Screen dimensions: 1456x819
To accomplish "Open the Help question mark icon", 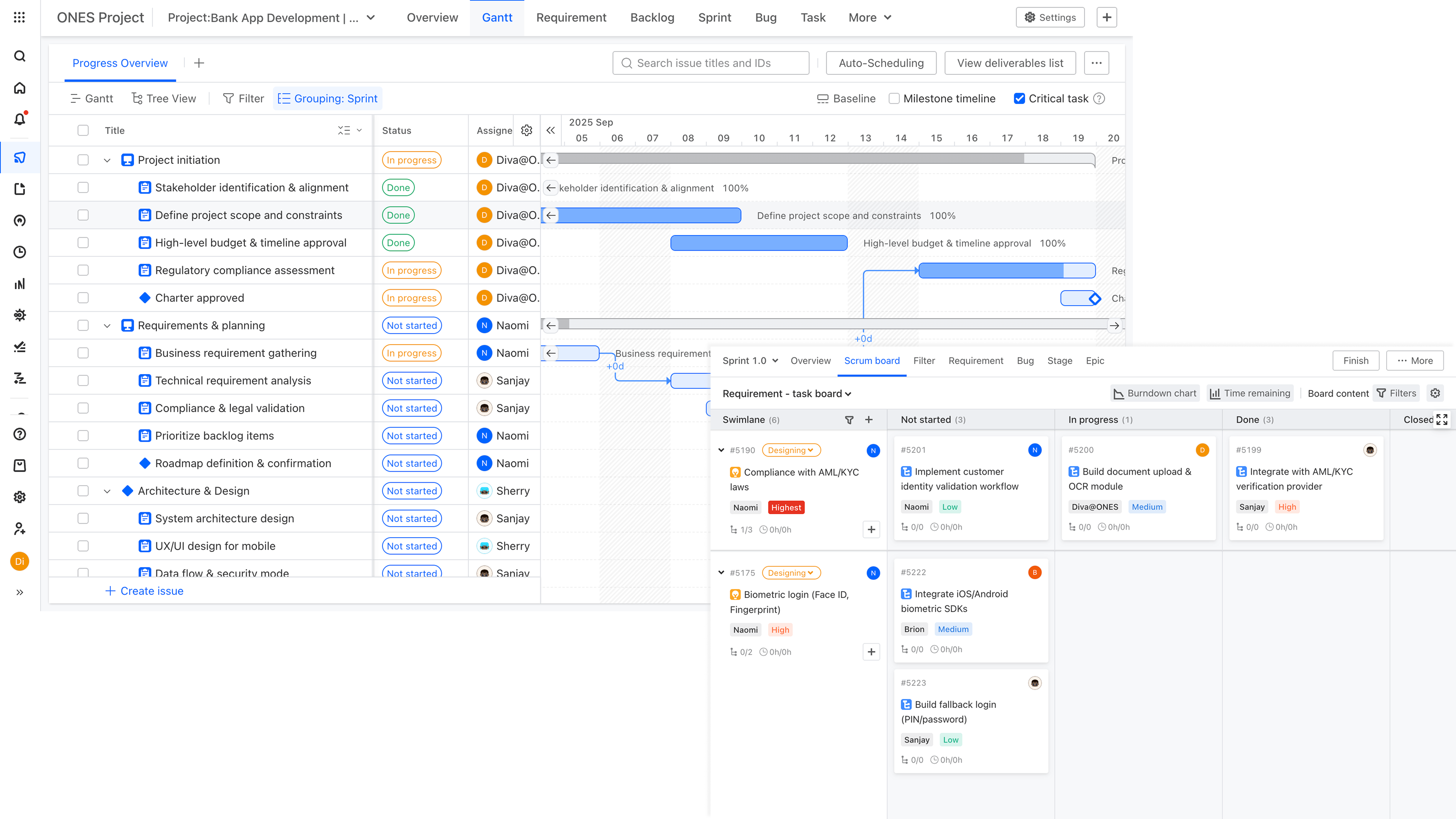I will [19, 435].
